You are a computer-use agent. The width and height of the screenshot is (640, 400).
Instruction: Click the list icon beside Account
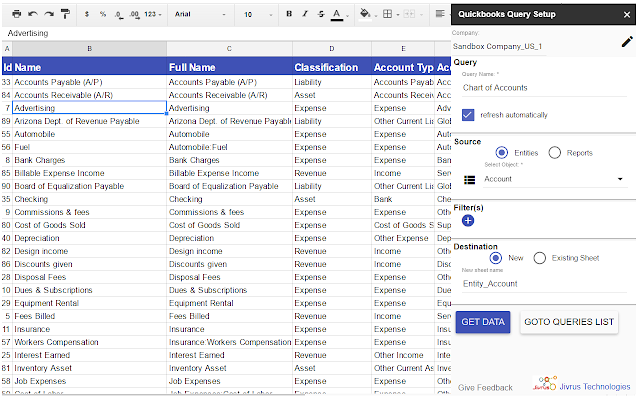coord(470,180)
